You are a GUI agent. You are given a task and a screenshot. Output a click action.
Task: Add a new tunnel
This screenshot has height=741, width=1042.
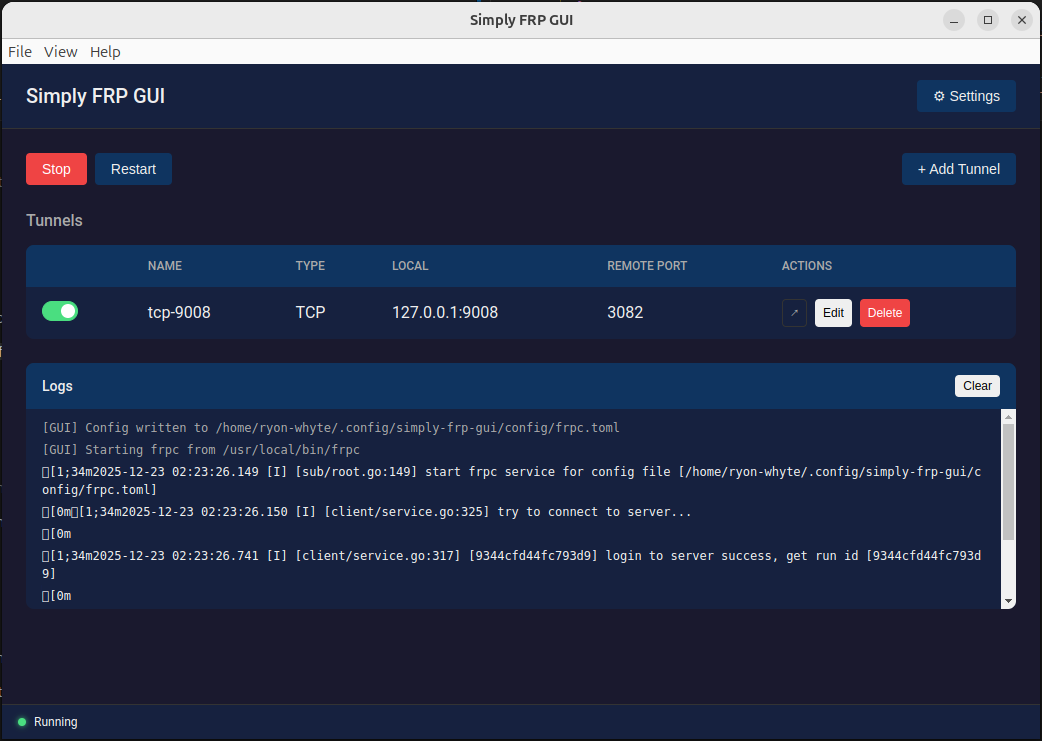click(x=958, y=168)
